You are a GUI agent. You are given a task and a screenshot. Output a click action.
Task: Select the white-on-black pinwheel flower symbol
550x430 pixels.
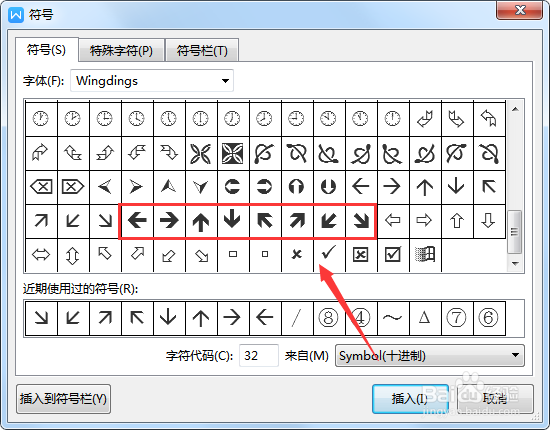coord(233,153)
